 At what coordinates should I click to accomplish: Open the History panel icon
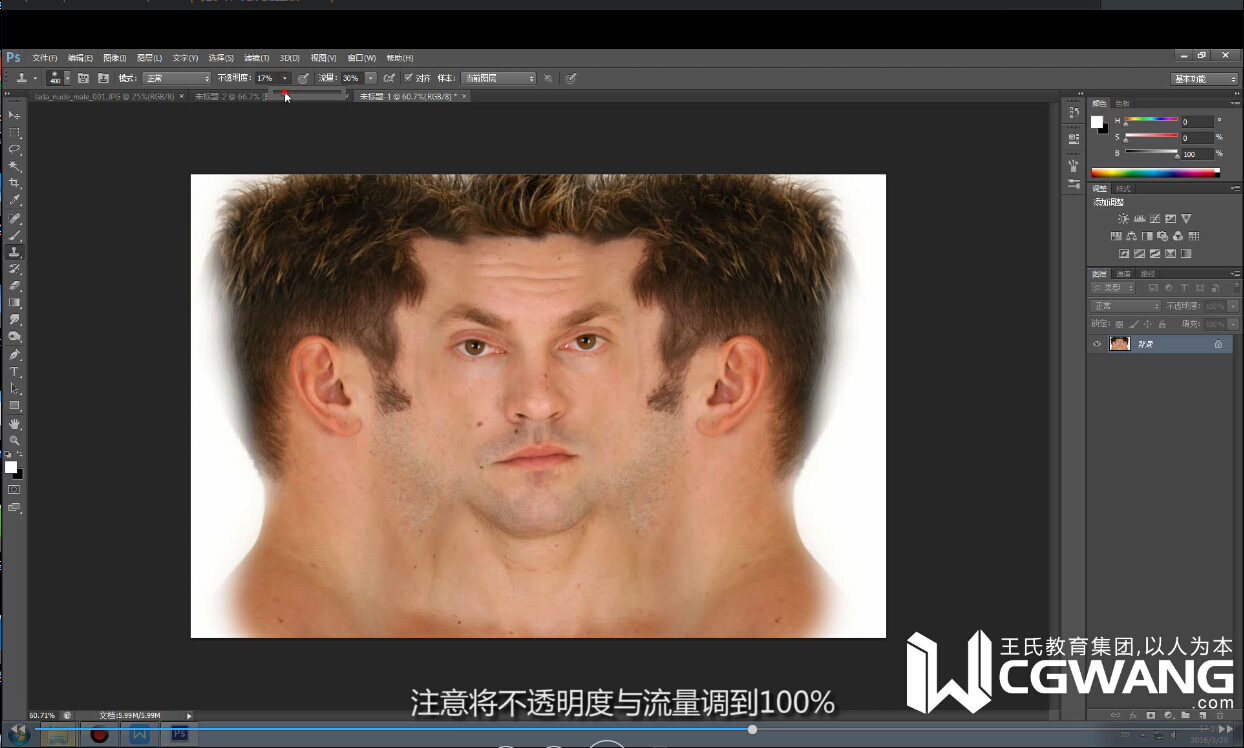tap(1073, 114)
